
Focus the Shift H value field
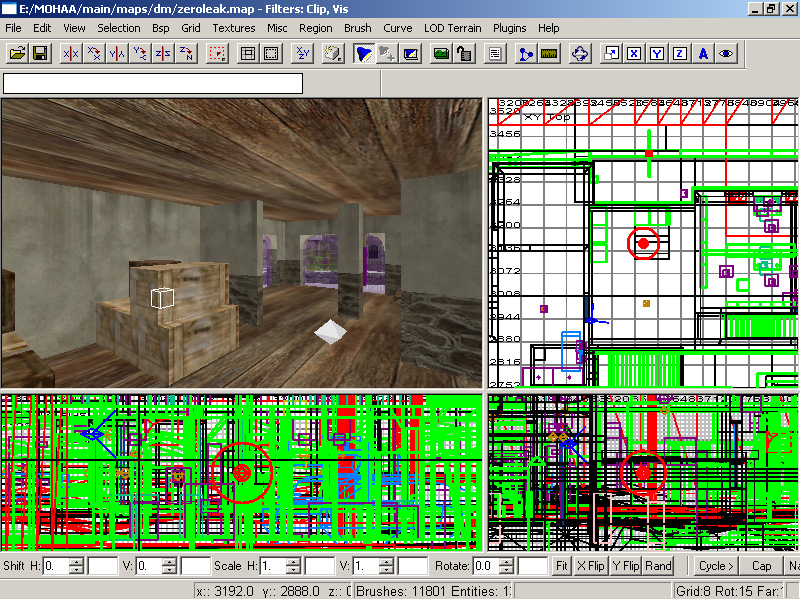(57, 566)
